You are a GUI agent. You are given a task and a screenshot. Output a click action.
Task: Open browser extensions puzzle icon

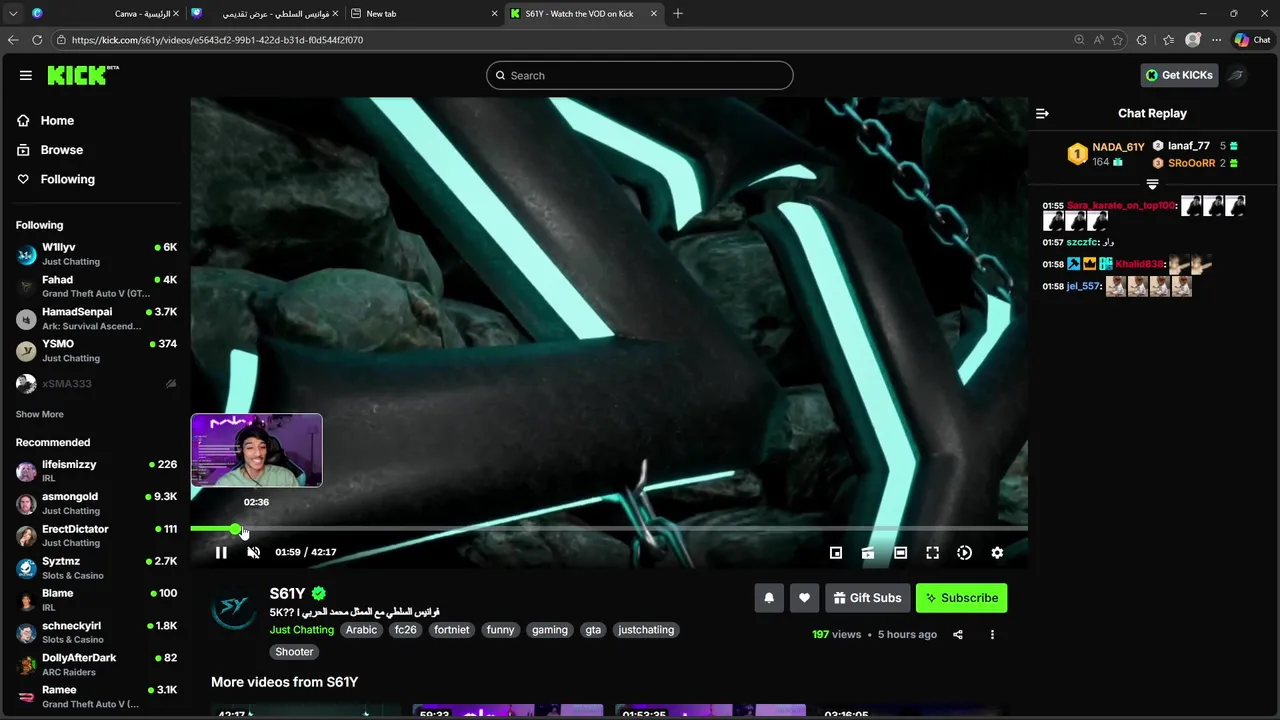pos(1142,40)
